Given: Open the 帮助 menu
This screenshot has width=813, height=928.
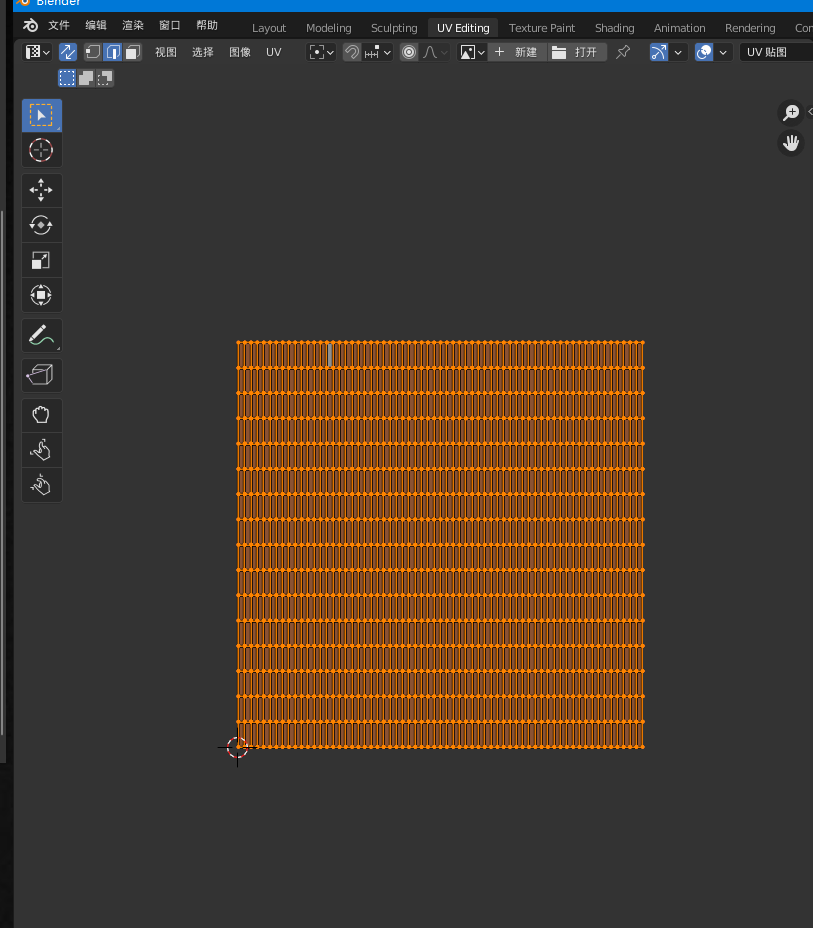Looking at the screenshot, I should [207, 25].
